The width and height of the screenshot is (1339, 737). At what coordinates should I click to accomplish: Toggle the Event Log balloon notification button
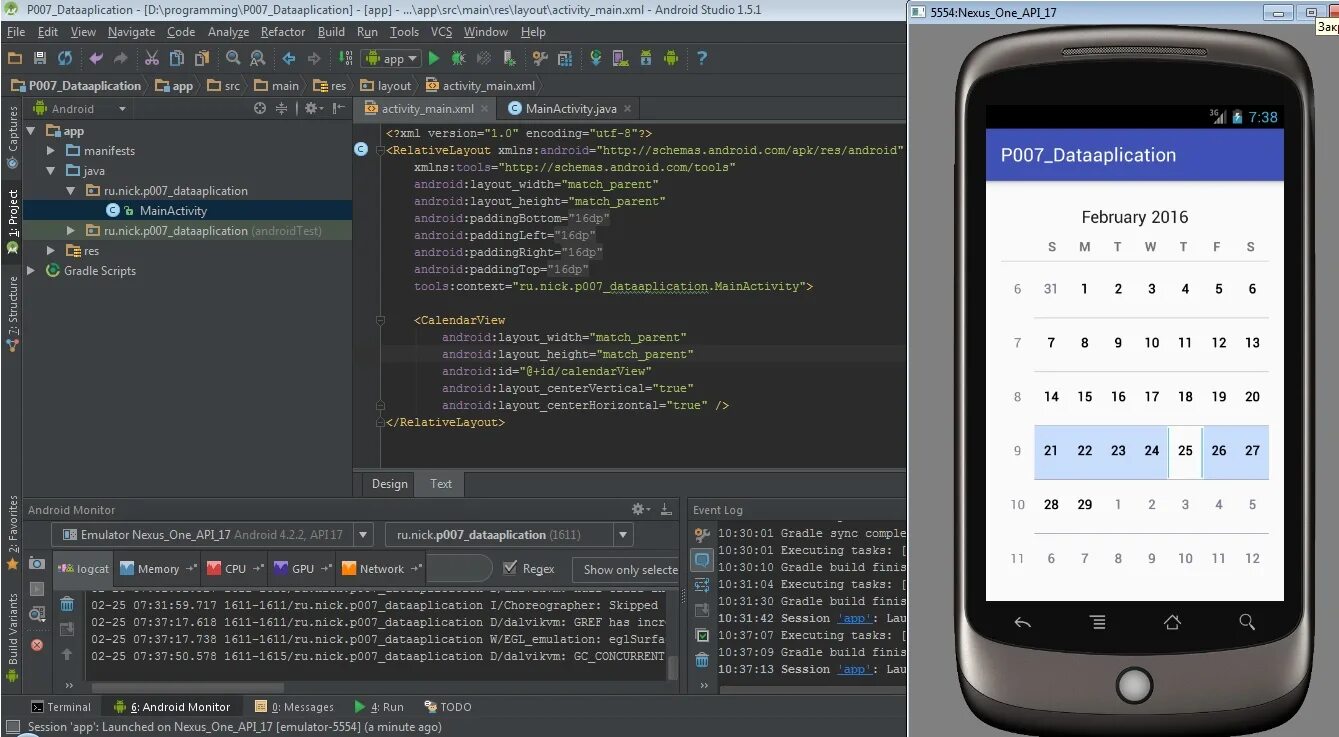tap(702, 560)
